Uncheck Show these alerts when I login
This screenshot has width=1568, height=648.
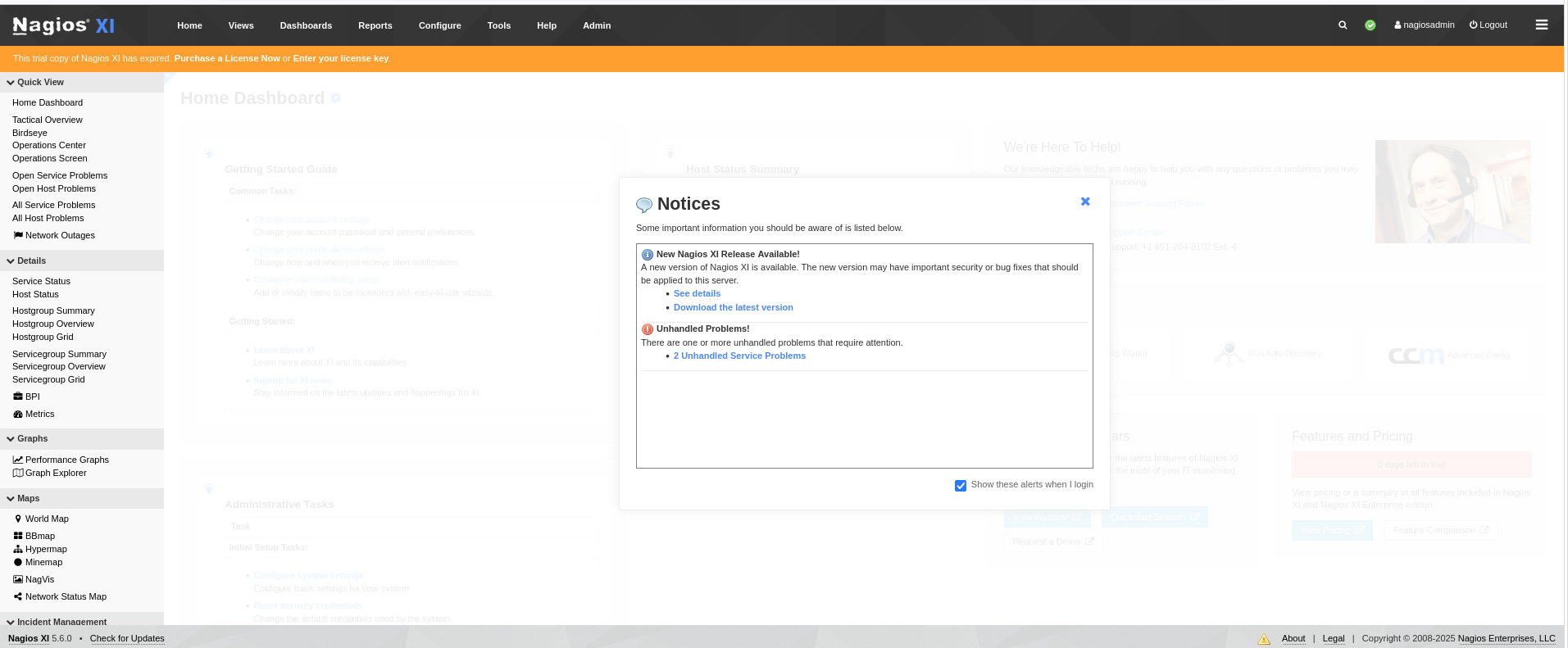961,486
